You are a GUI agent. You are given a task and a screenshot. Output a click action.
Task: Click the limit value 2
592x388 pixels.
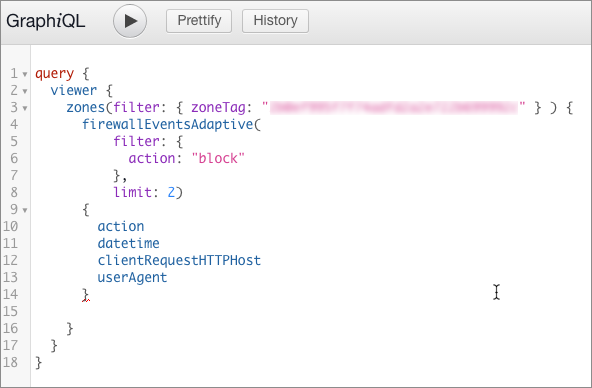(x=171, y=192)
